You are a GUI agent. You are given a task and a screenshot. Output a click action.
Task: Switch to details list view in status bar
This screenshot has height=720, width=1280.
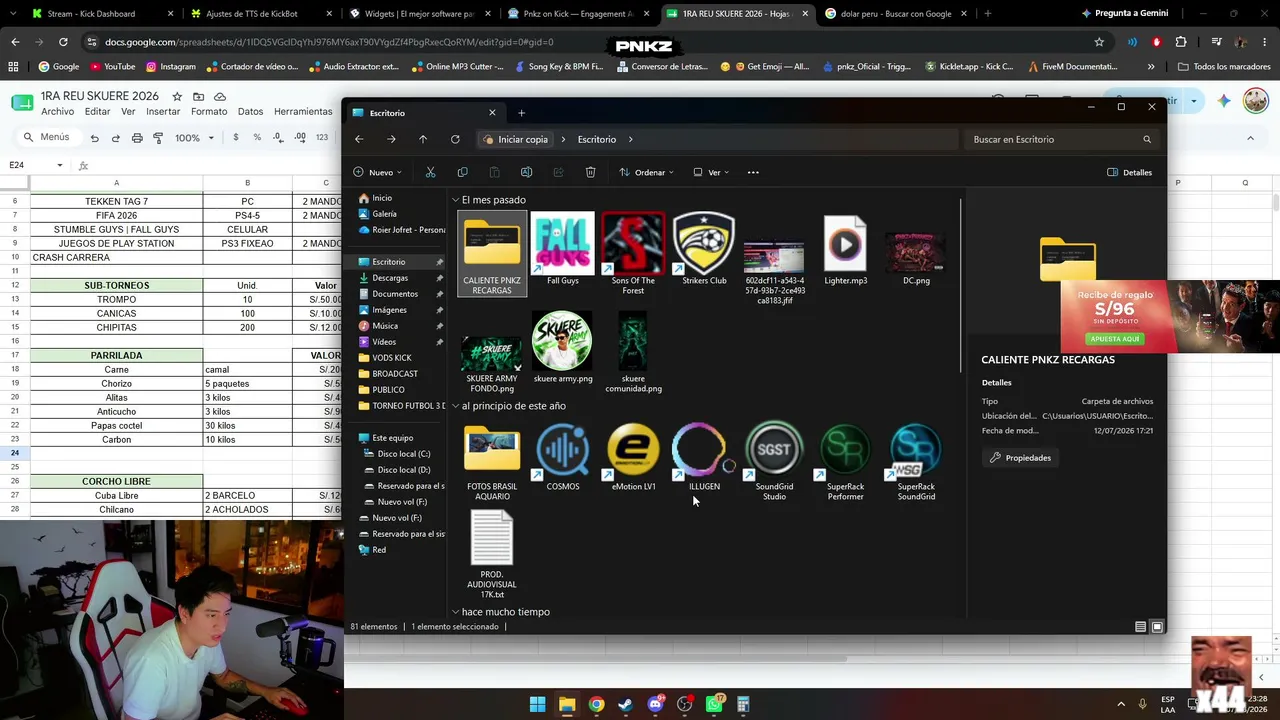(1140, 627)
